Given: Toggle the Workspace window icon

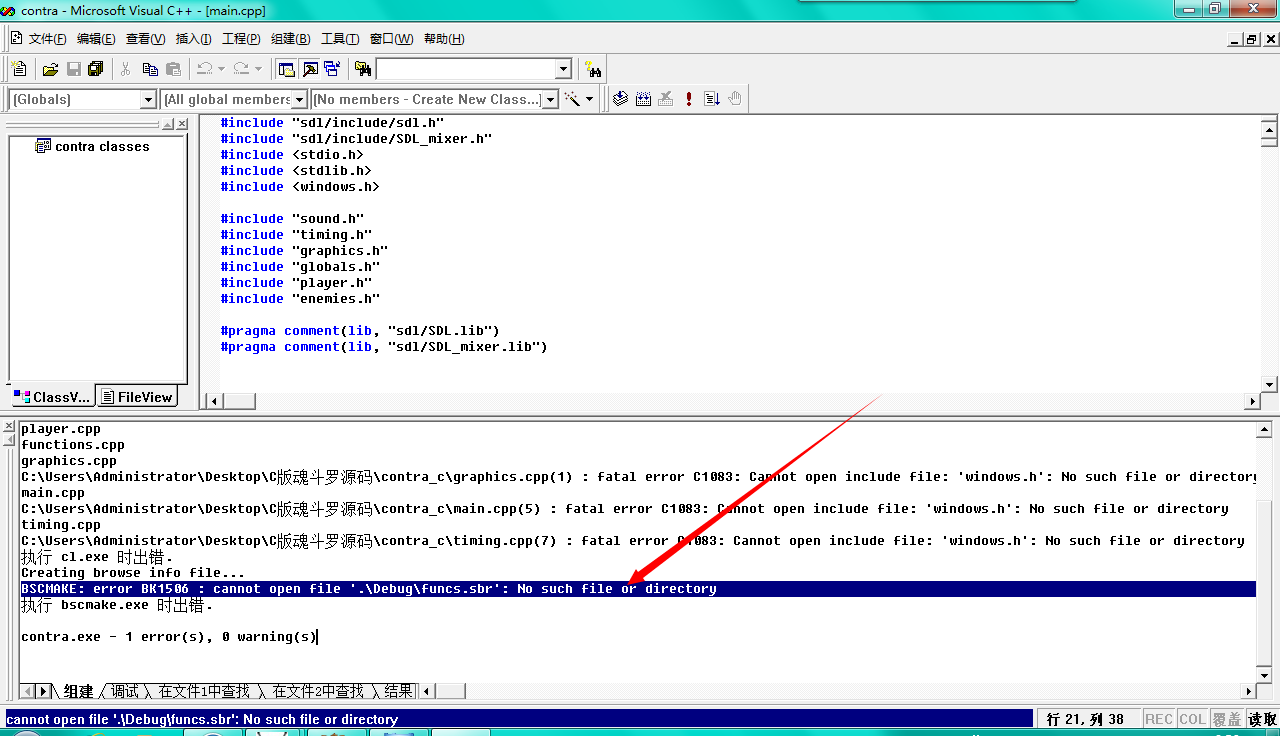Looking at the screenshot, I should coord(286,69).
